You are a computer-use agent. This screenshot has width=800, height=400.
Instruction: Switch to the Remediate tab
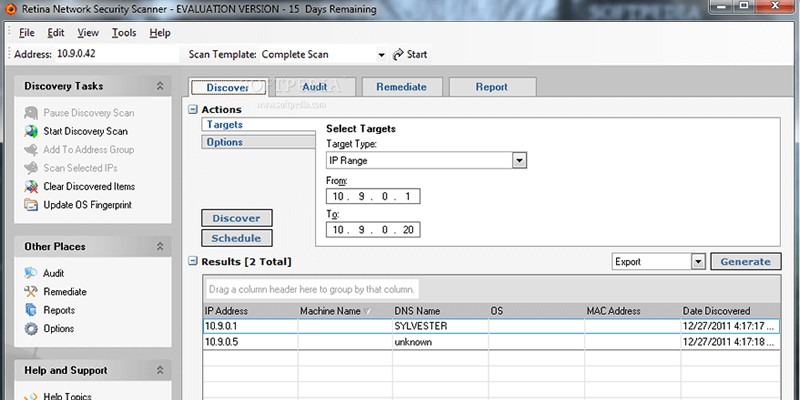pyautogui.click(x=402, y=87)
